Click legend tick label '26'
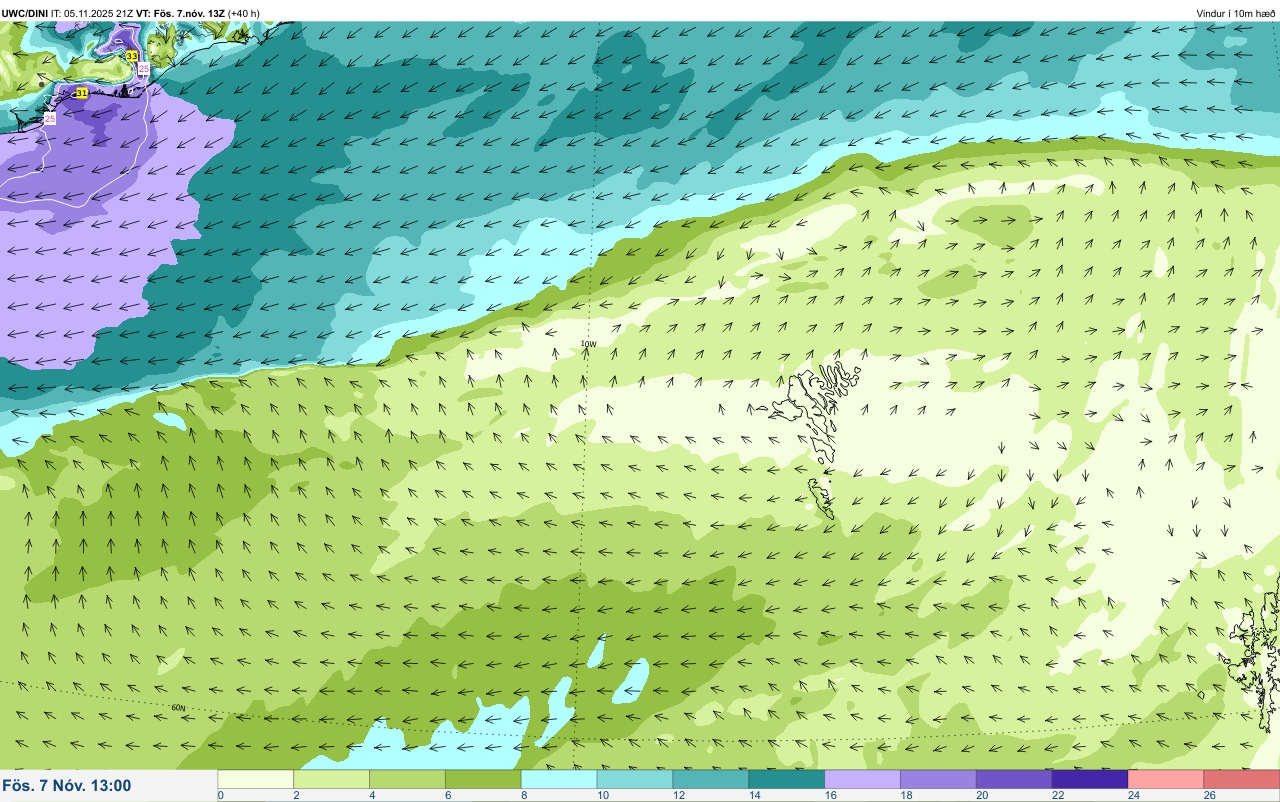 tap(1210, 796)
